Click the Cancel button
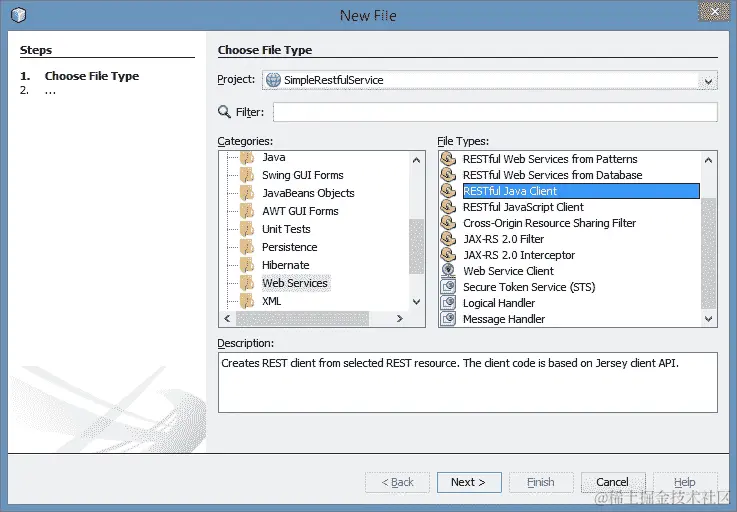This screenshot has height=512, width=737. [613, 482]
